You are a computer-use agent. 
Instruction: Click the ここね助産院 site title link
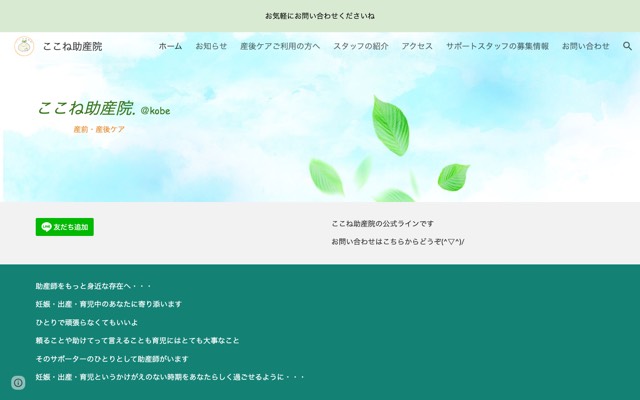[72, 46]
